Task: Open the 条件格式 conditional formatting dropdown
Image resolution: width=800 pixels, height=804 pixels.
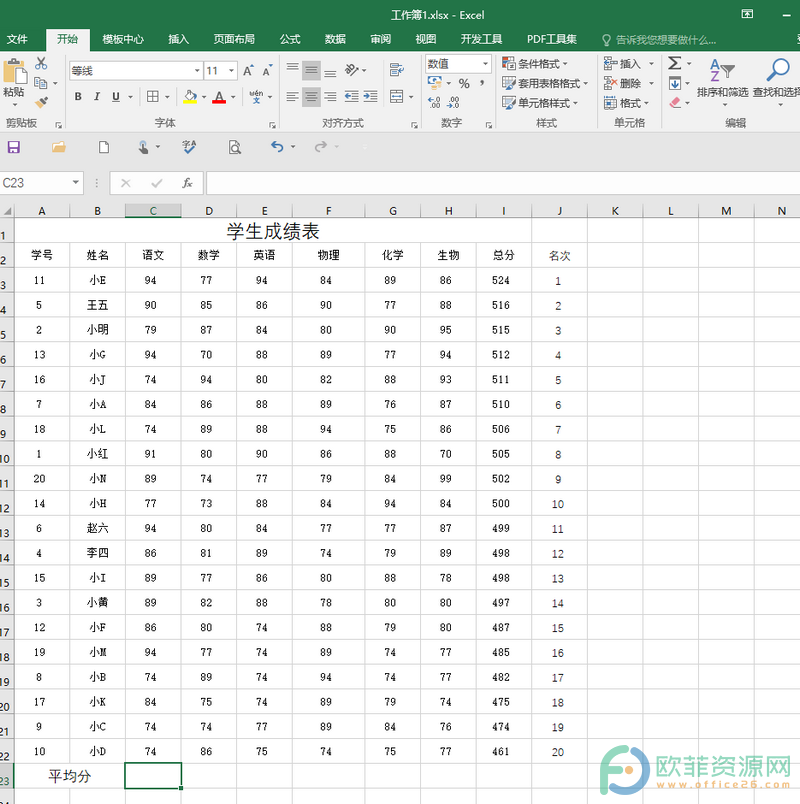Action: [535, 64]
